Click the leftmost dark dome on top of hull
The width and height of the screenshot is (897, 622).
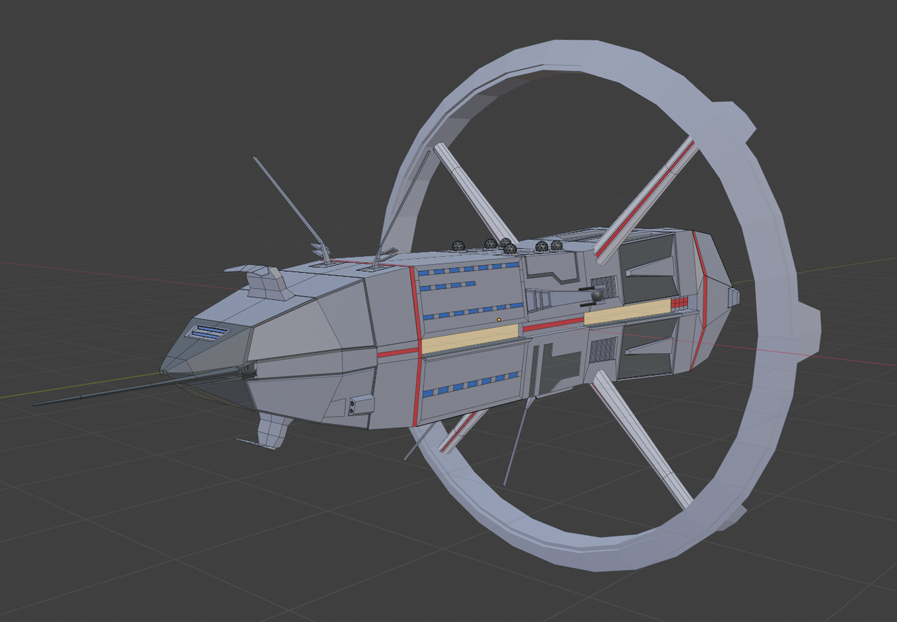pyautogui.click(x=457, y=246)
